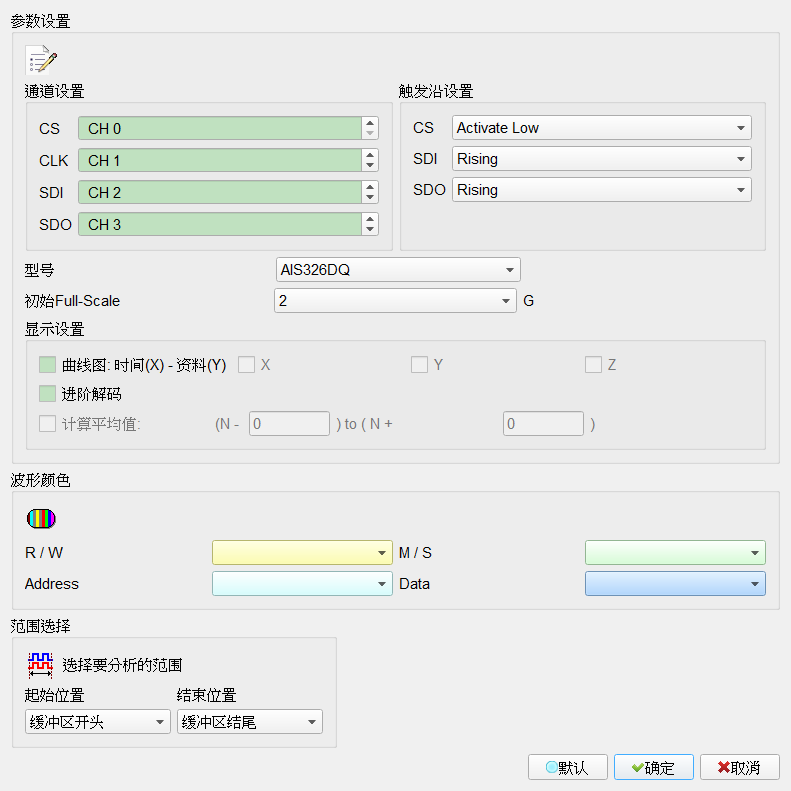Decrease the SDI channel spinner value

[x=370, y=198]
